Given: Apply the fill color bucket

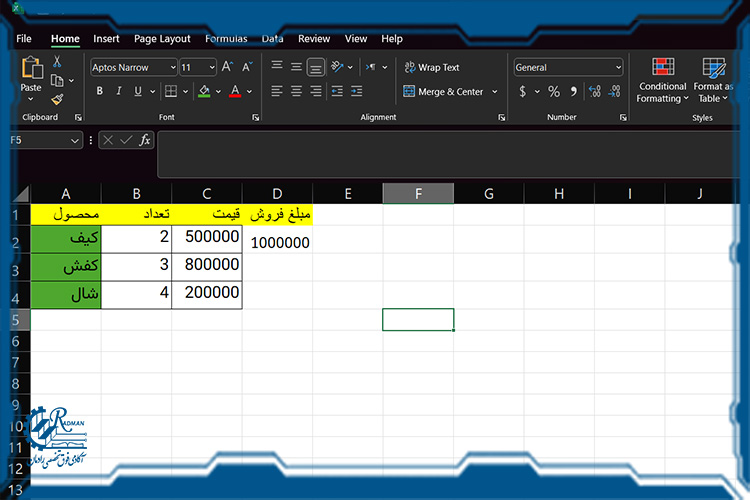Looking at the screenshot, I should 204,91.
